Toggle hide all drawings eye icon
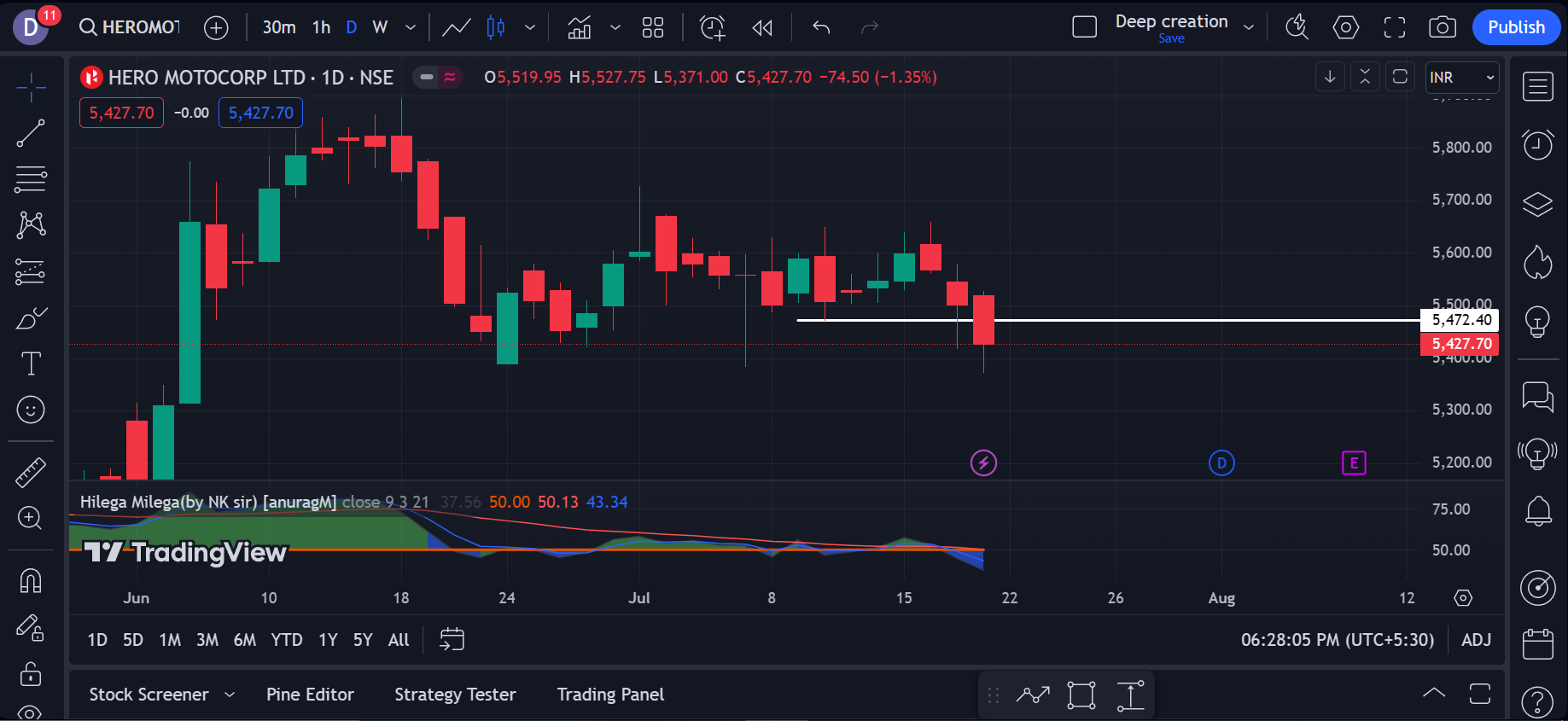The image size is (1568, 721). [x=31, y=712]
